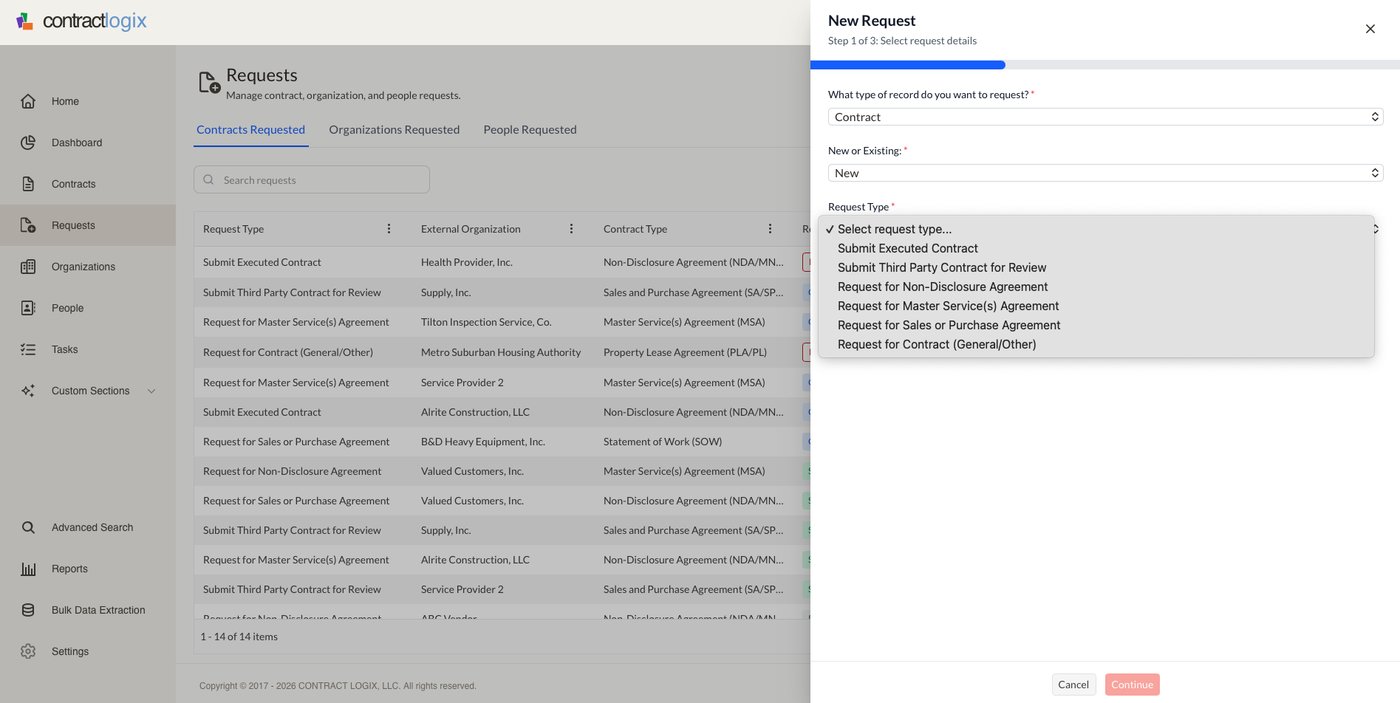Viewport: 1400px width, 703px height.
Task: Select Submit Executed Contract option
Action: click(1095, 248)
